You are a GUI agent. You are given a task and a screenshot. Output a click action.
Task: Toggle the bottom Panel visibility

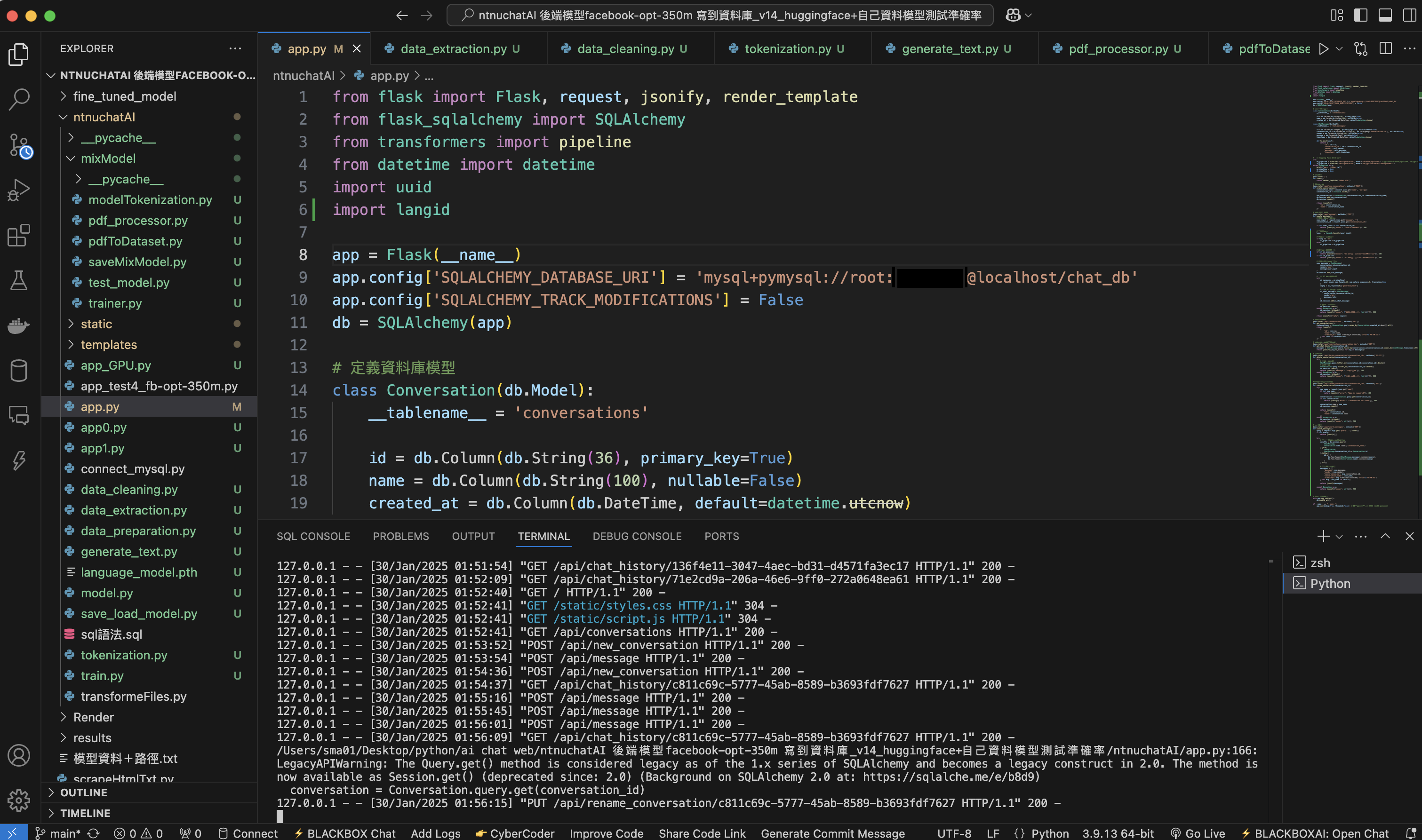pyautogui.click(x=1385, y=15)
